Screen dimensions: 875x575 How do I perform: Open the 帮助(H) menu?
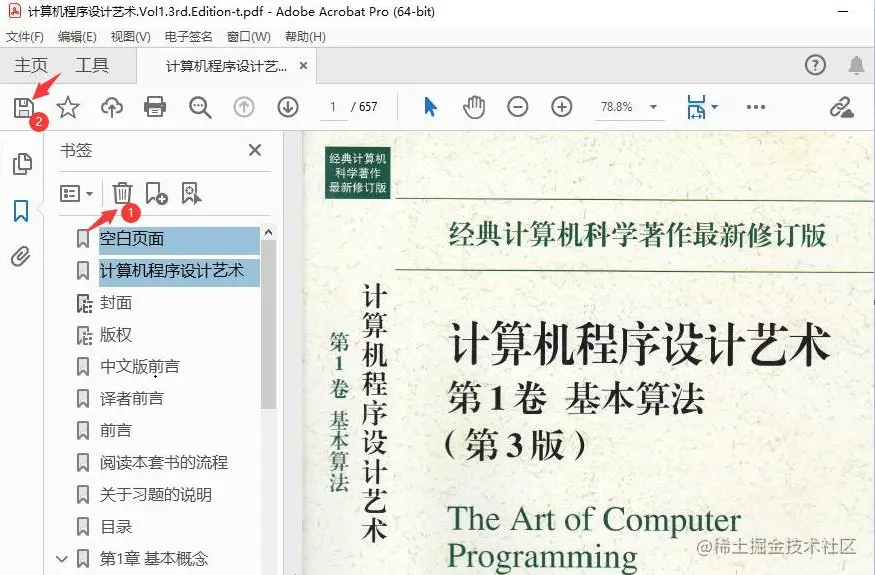click(305, 37)
